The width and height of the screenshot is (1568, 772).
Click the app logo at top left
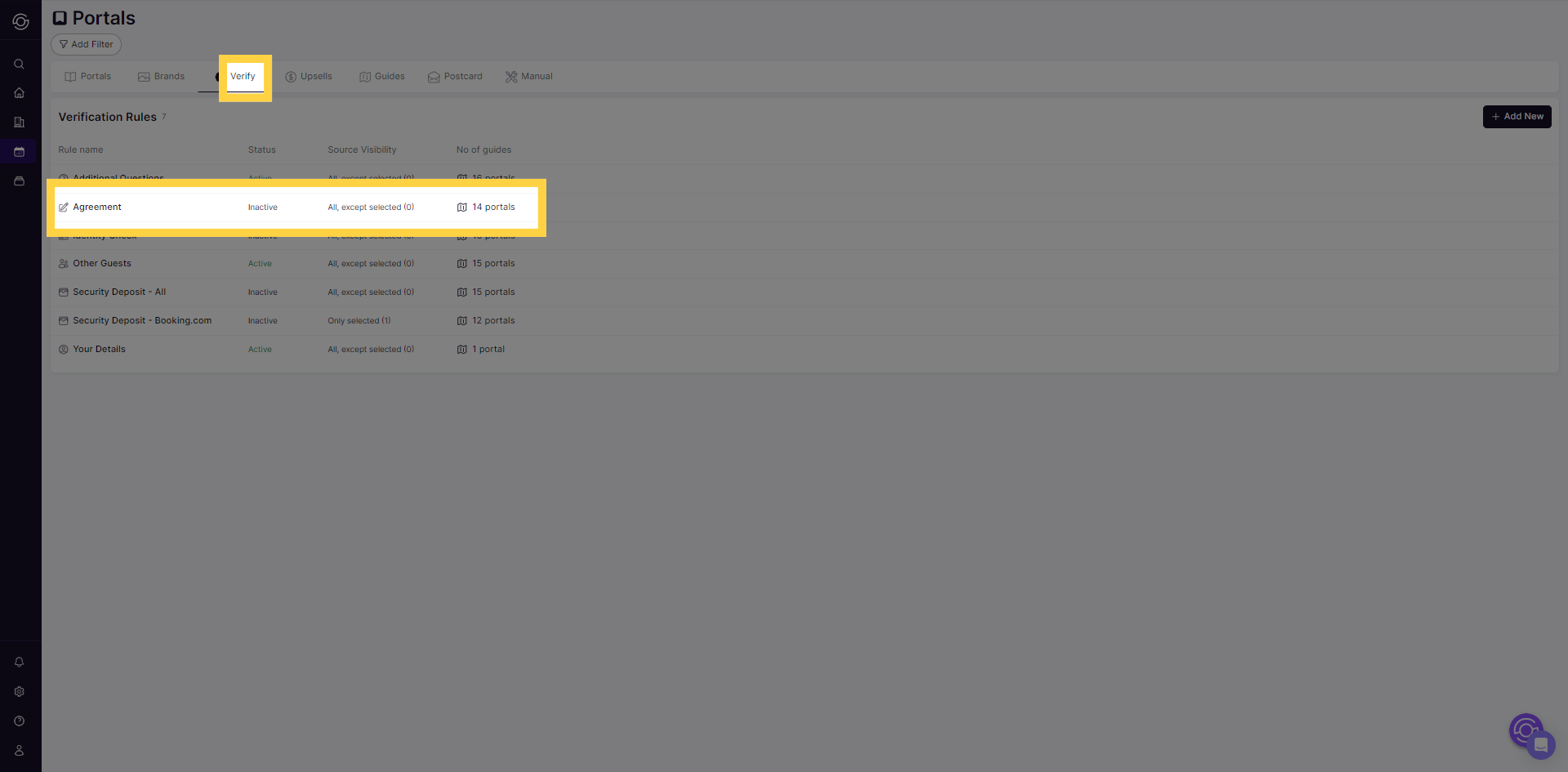pos(20,22)
